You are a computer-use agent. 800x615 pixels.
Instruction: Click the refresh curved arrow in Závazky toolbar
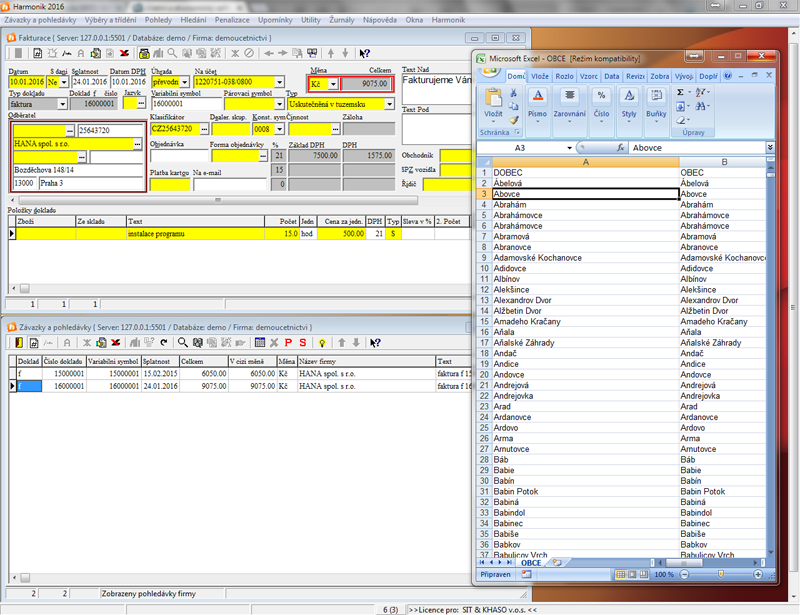pos(163,342)
